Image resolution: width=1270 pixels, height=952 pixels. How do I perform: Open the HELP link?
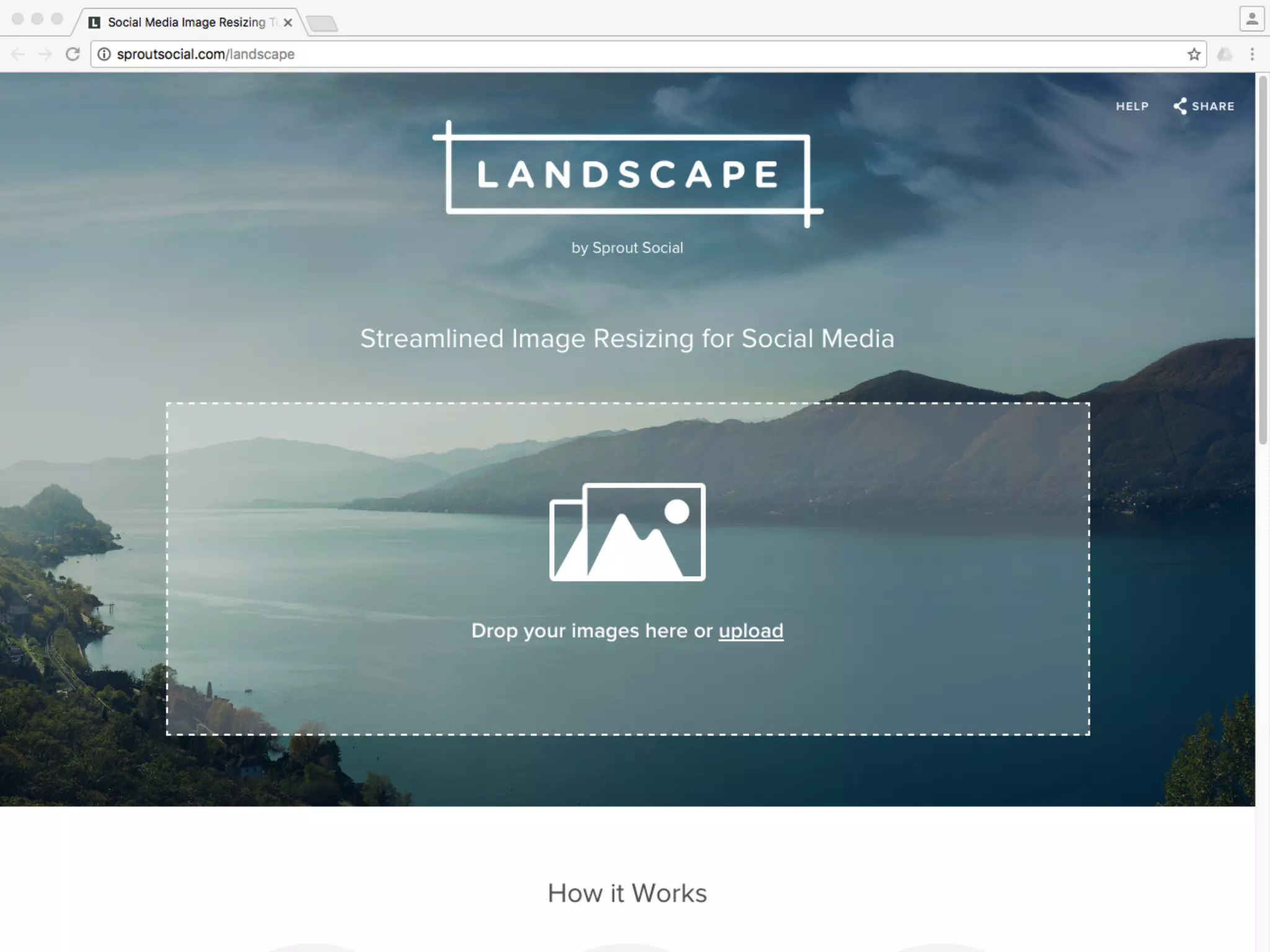click(1132, 106)
